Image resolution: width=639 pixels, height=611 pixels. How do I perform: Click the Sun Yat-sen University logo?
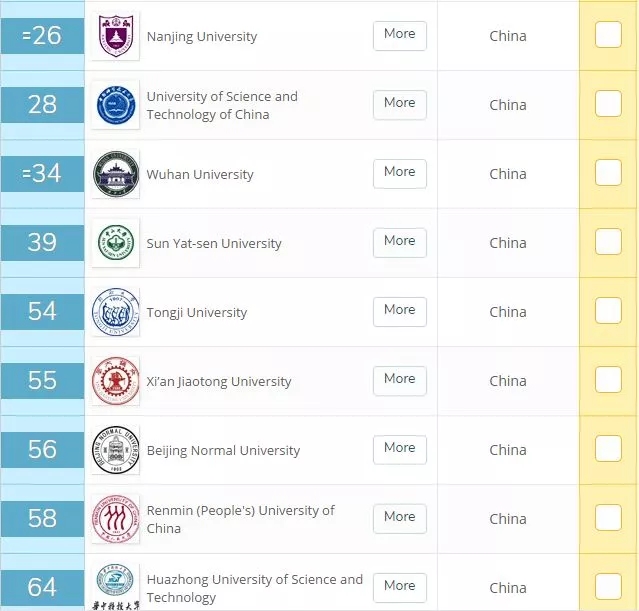(x=115, y=243)
